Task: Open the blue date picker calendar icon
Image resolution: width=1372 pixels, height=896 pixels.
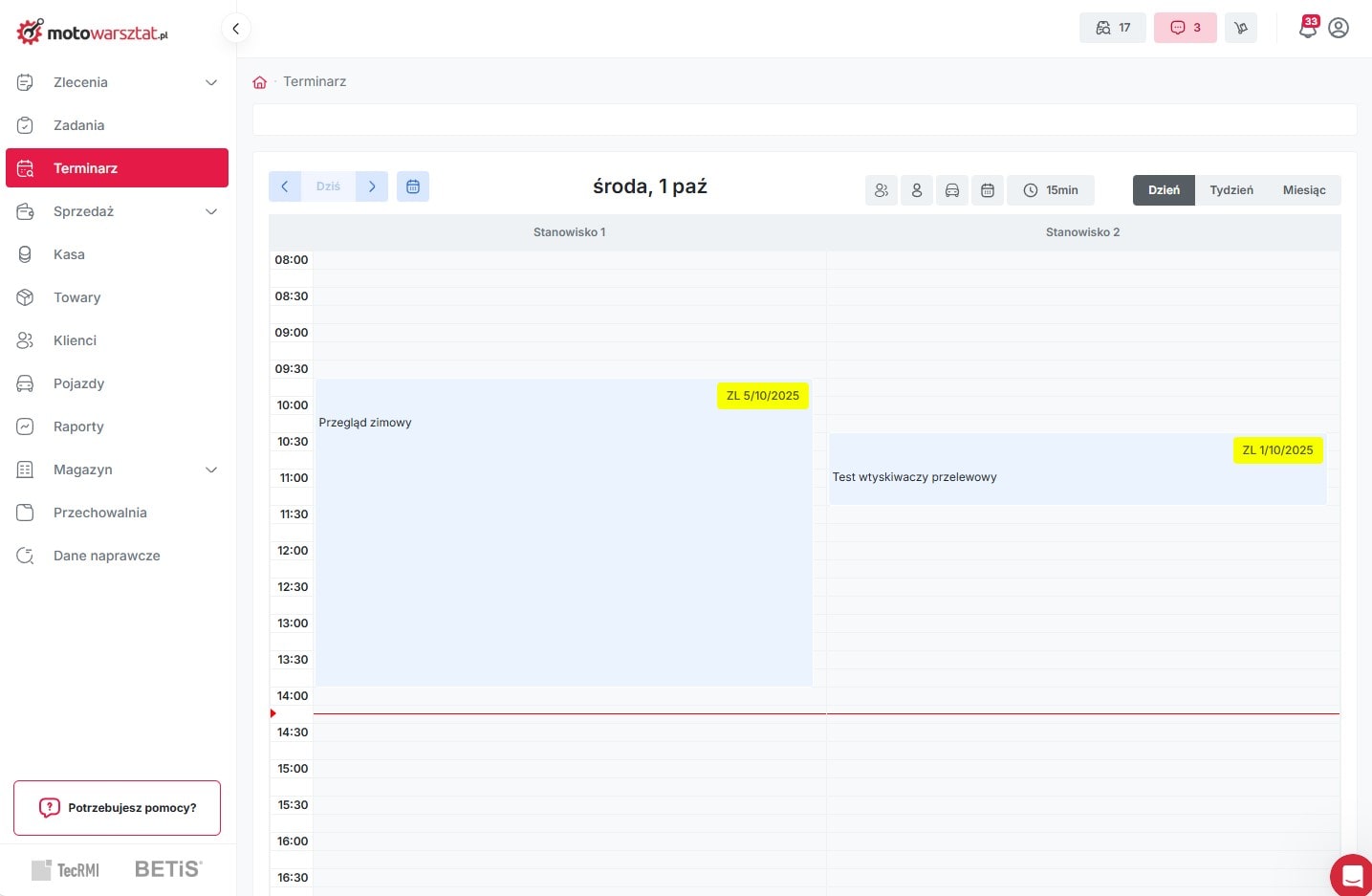Action: coord(413,186)
